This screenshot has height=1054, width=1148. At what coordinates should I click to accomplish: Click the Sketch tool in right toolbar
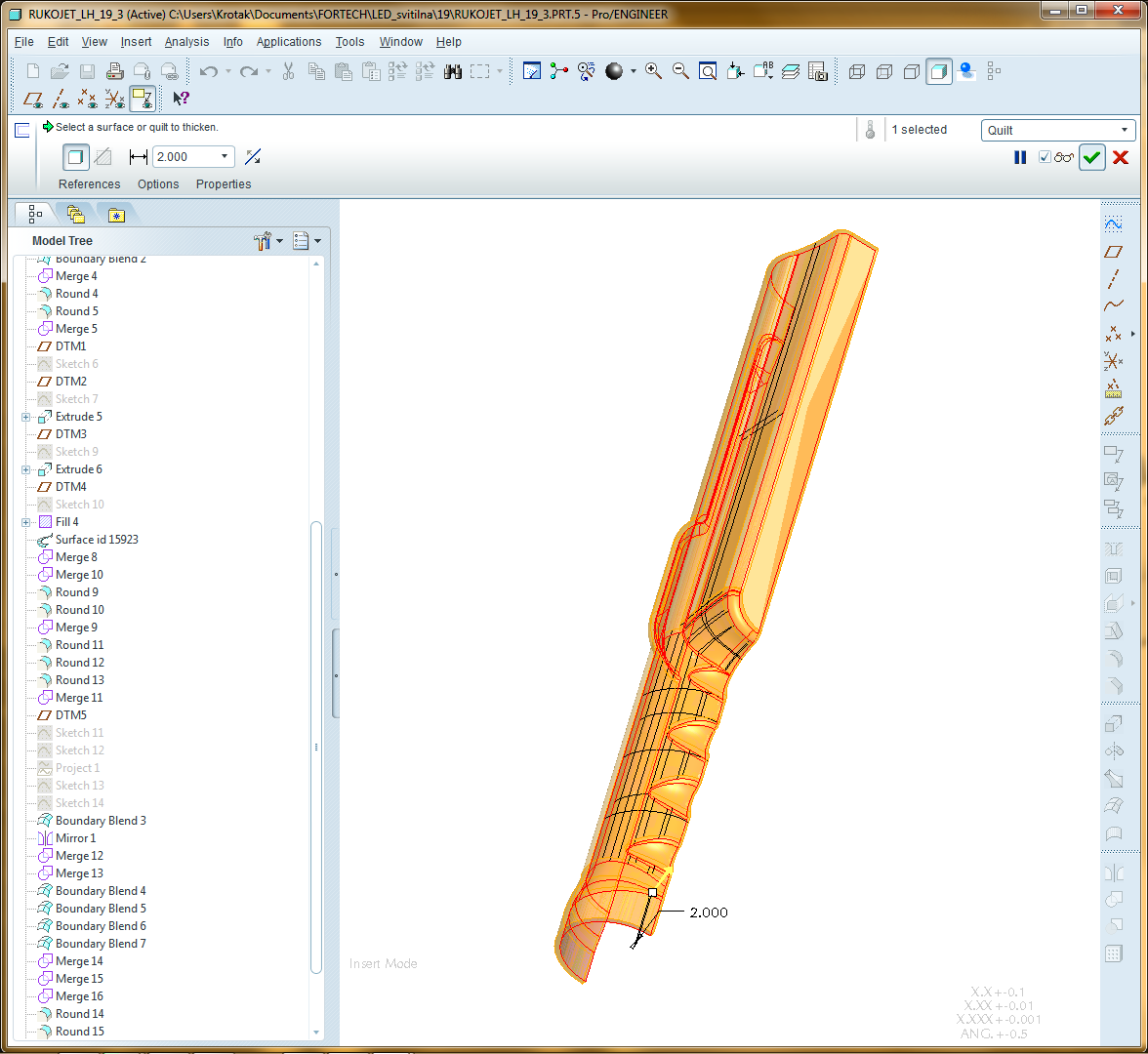[x=1113, y=224]
